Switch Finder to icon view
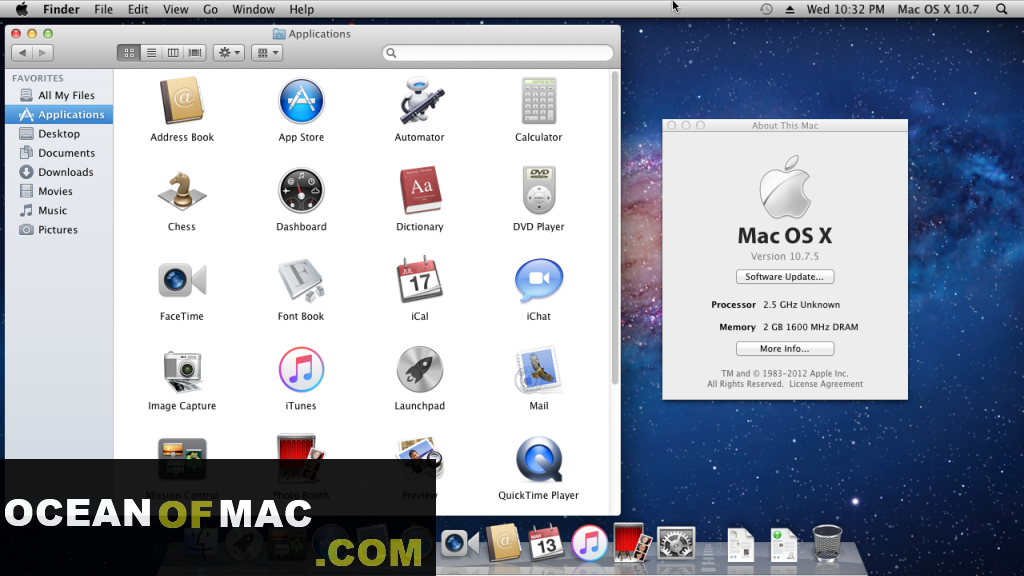The height and width of the screenshot is (576, 1024). [129, 53]
